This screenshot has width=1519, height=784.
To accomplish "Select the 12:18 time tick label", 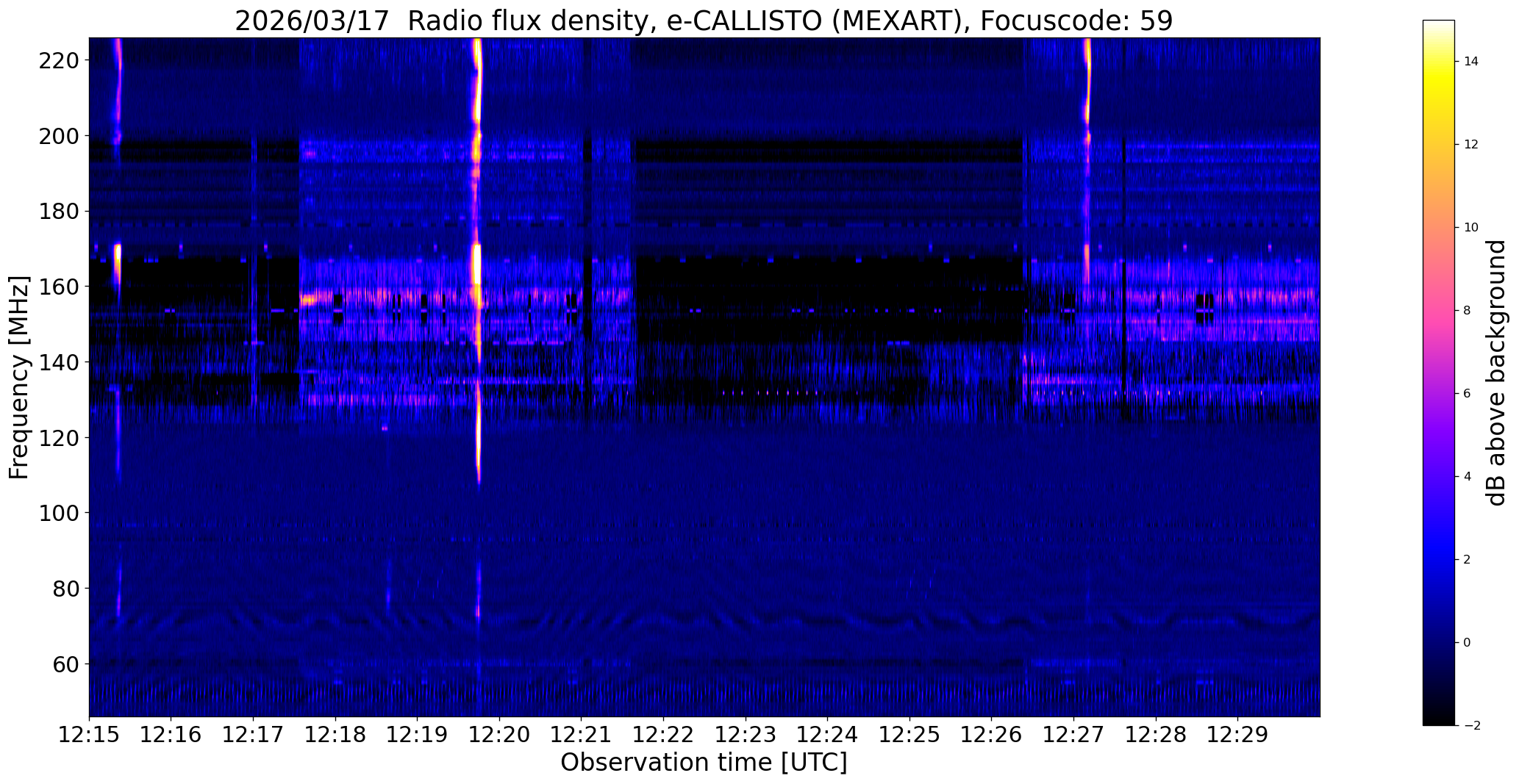I will [x=335, y=734].
